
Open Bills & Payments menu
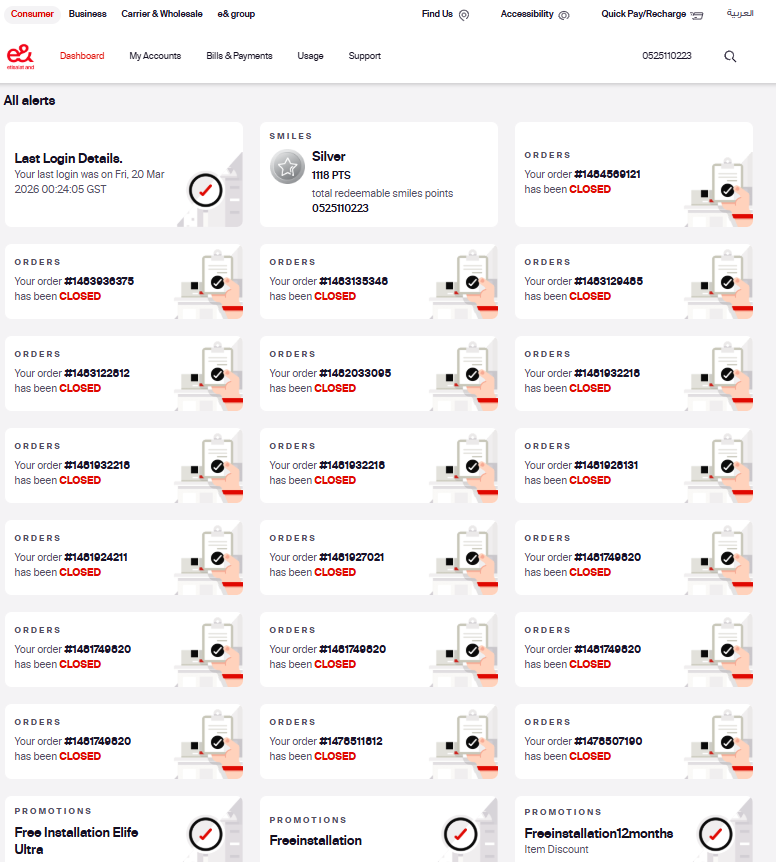pyautogui.click(x=239, y=56)
